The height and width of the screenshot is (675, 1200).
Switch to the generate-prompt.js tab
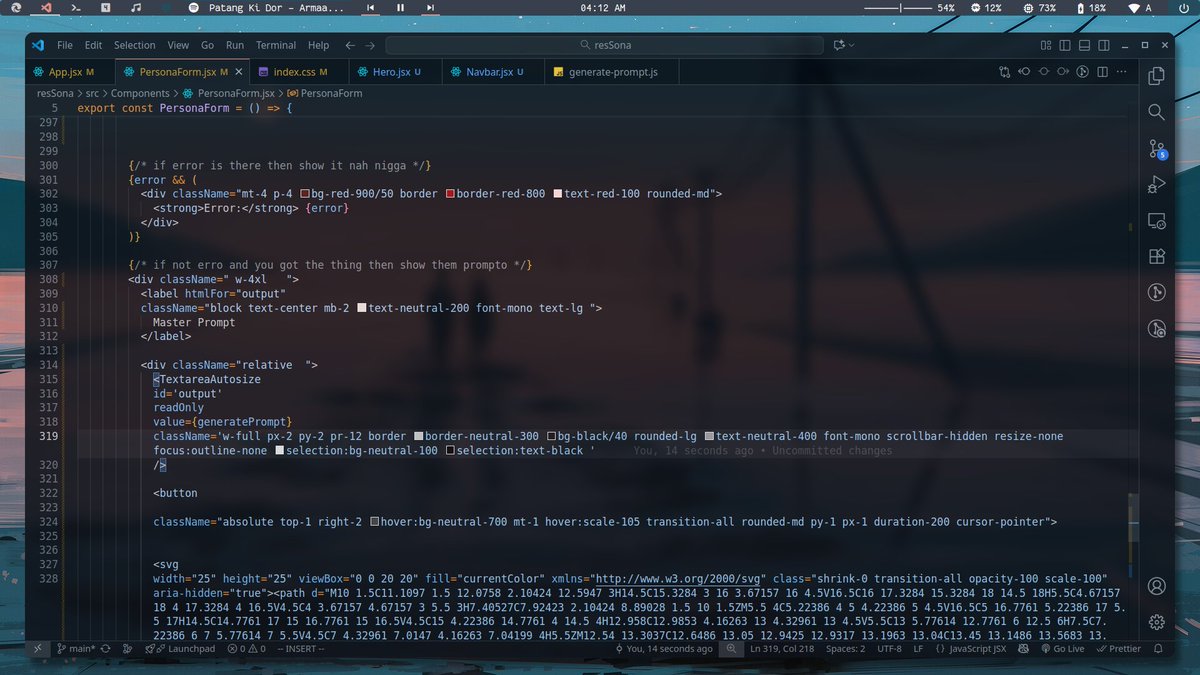611,72
